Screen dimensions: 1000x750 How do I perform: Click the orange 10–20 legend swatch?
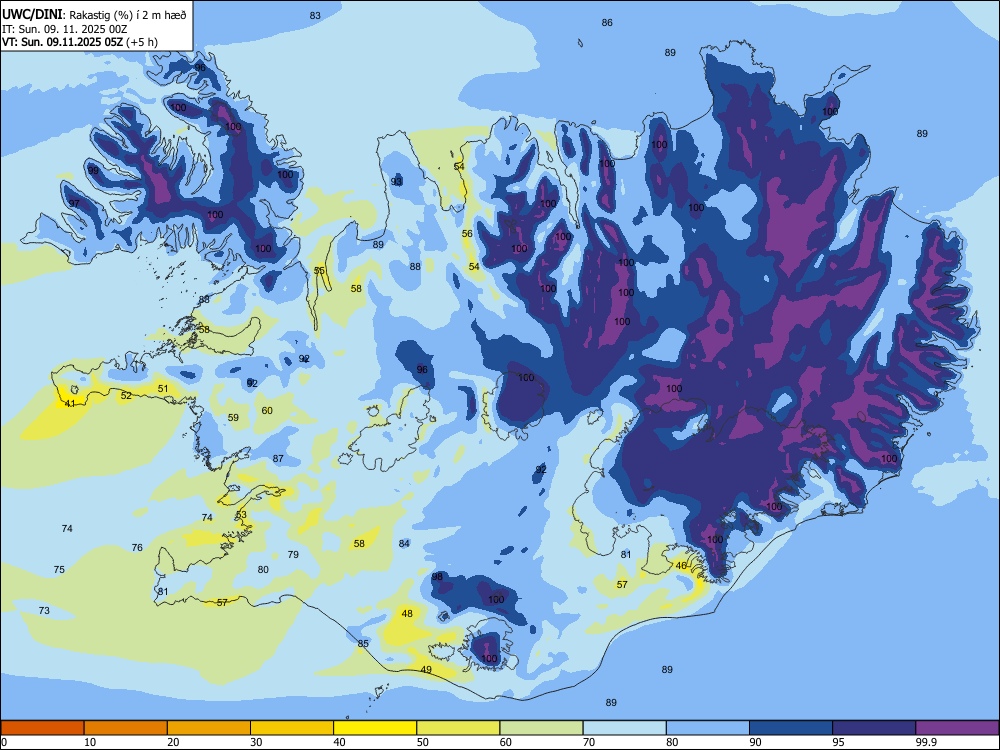(126, 728)
